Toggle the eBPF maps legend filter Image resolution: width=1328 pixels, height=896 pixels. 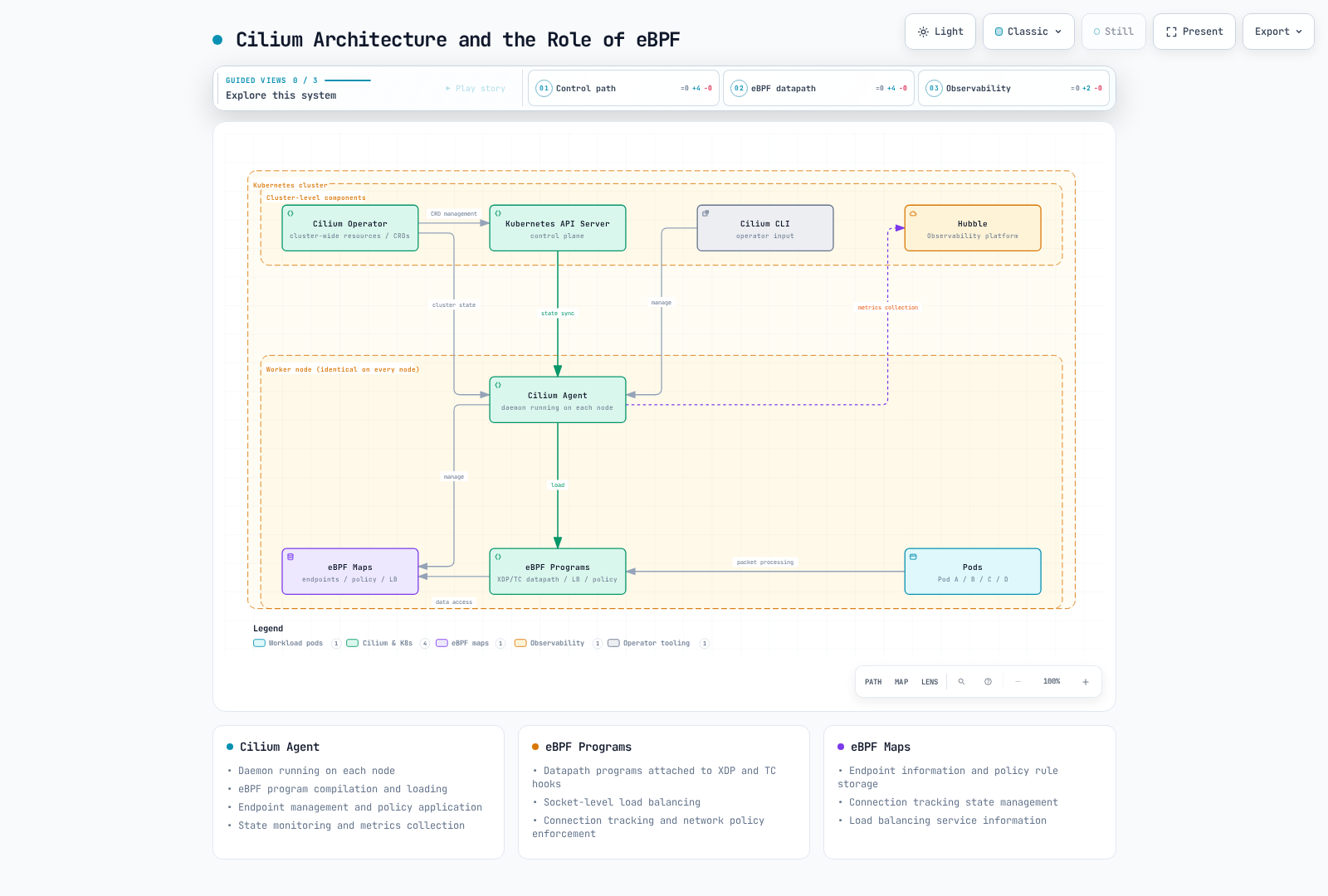[471, 643]
